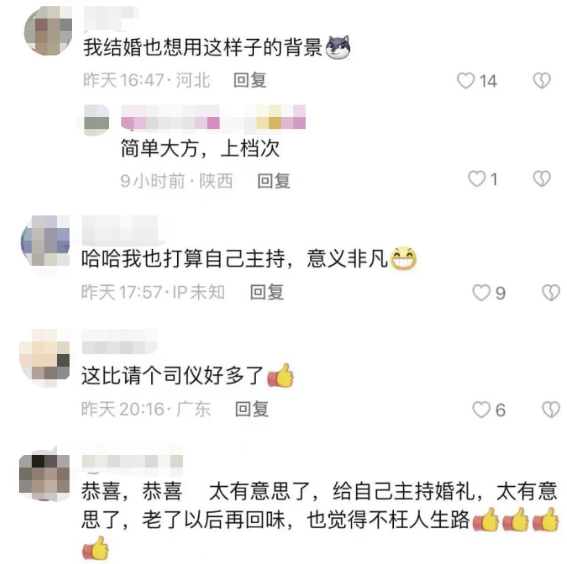Viewport: 567px width, 564px height.
Task: Dislike the reply from 陕西
Action: click(542, 179)
